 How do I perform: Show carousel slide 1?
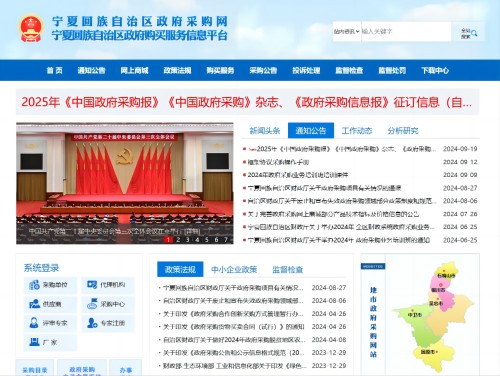coord(169,240)
